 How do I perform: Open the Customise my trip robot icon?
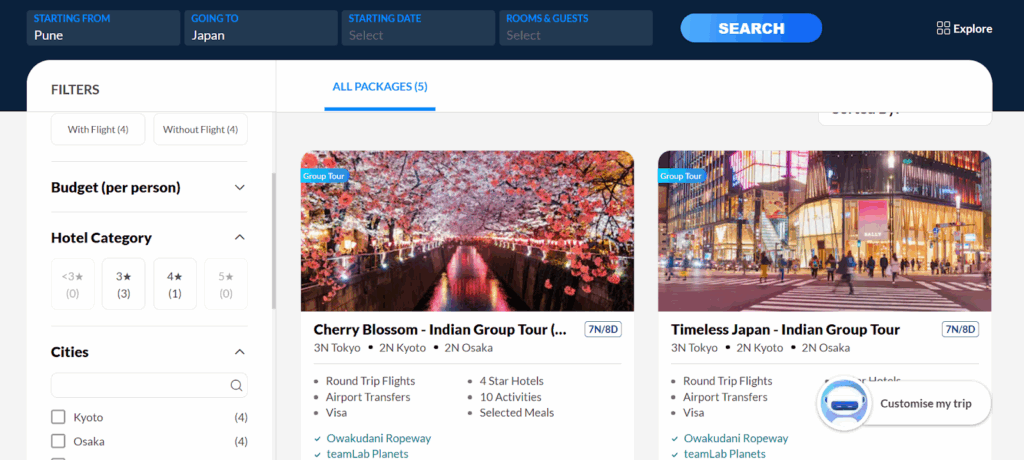point(843,403)
